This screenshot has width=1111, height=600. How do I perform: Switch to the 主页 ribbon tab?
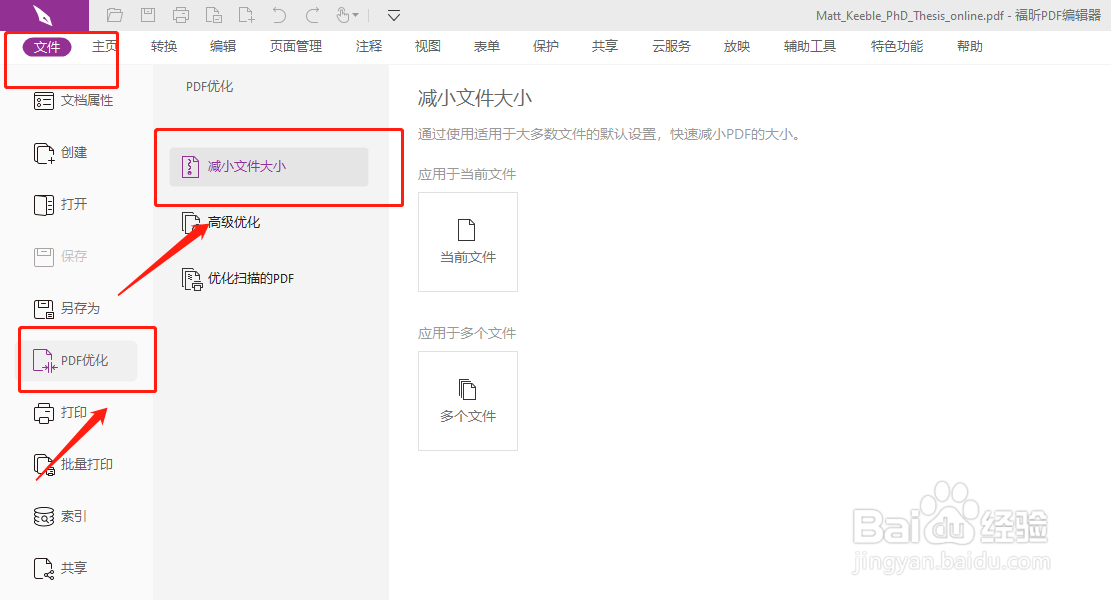click(x=105, y=46)
